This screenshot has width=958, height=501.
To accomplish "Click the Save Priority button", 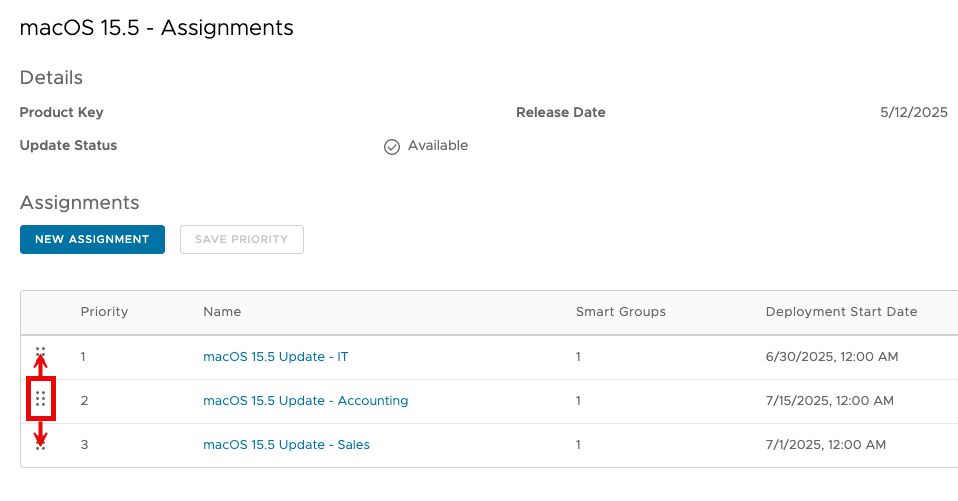I will (x=241, y=239).
